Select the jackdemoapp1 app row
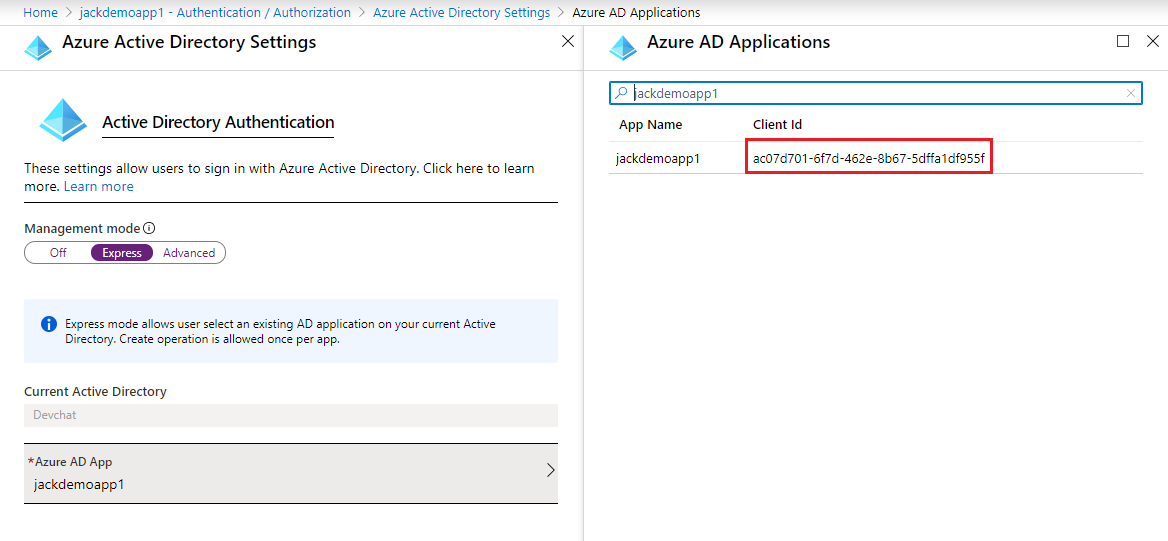This screenshot has height=541, width=1168. click(658, 159)
